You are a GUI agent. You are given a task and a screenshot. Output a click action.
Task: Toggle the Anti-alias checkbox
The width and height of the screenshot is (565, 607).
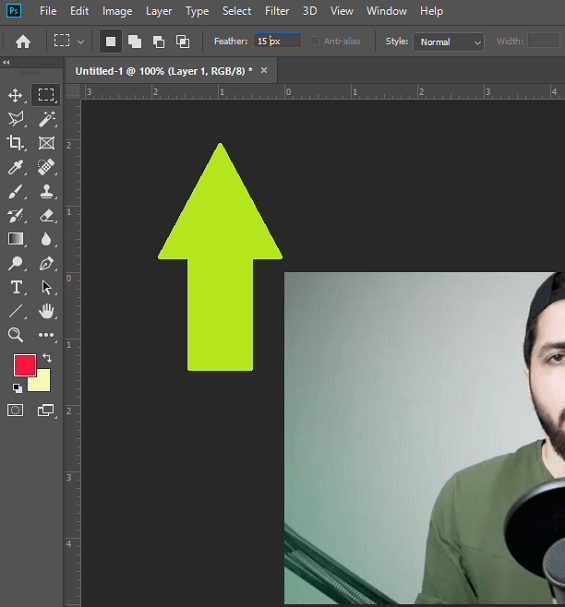coord(315,41)
